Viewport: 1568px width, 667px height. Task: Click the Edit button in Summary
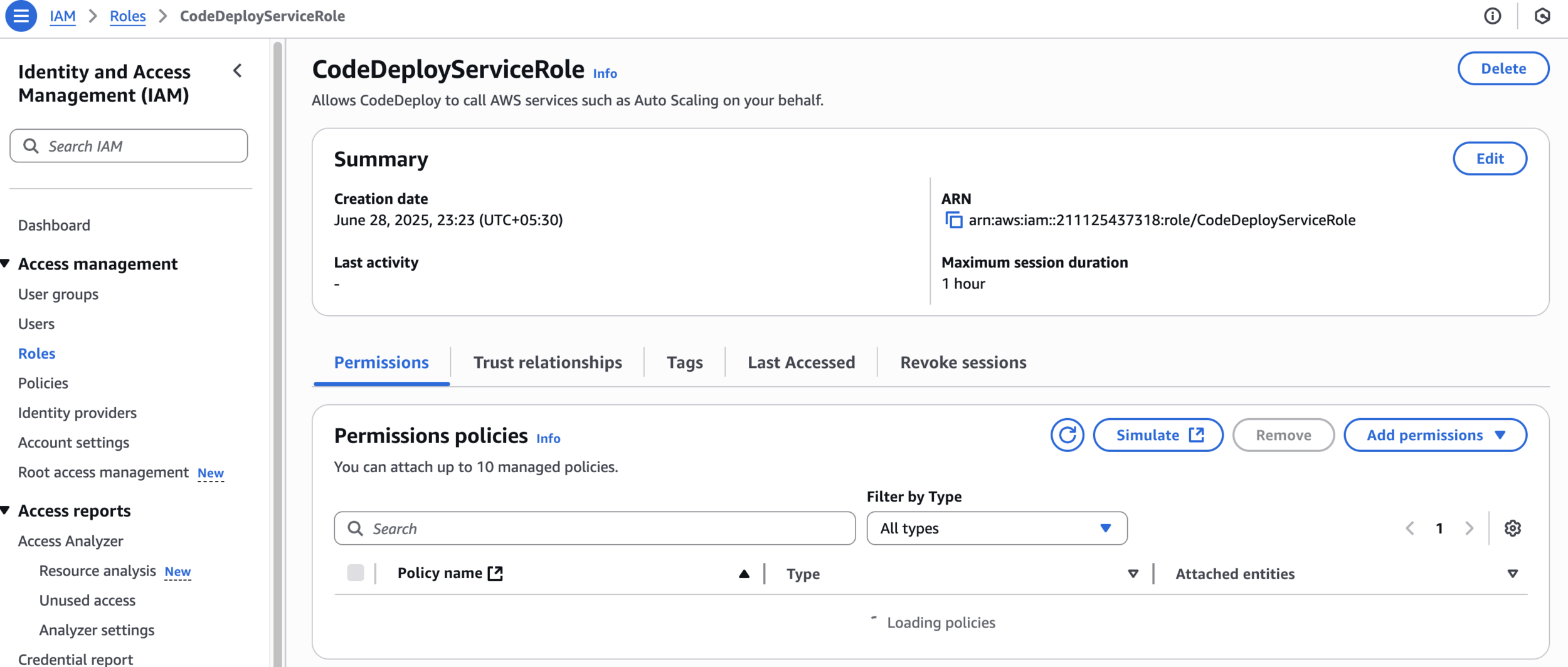coord(1490,159)
